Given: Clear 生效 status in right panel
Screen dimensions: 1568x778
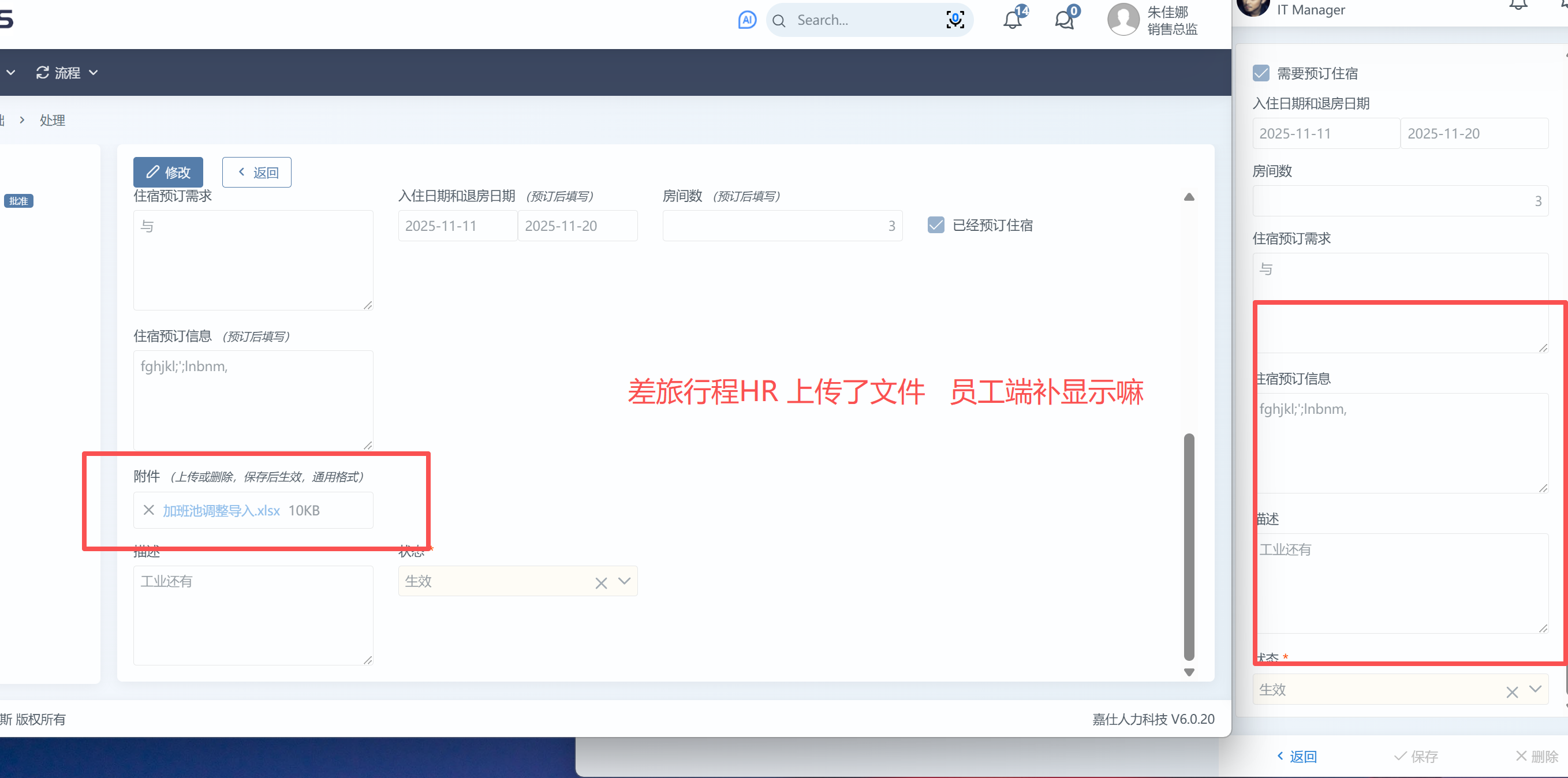Looking at the screenshot, I should coord(1511,691).
